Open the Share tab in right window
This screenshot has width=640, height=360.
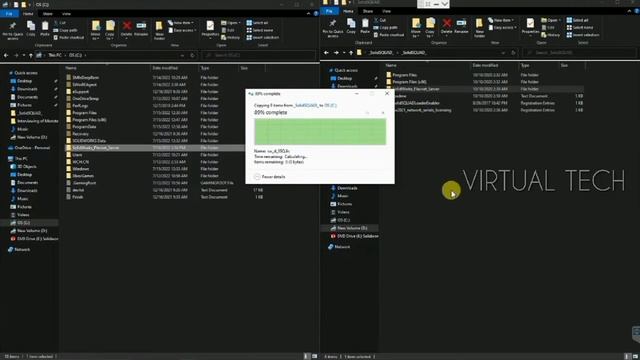click(368, 11)
